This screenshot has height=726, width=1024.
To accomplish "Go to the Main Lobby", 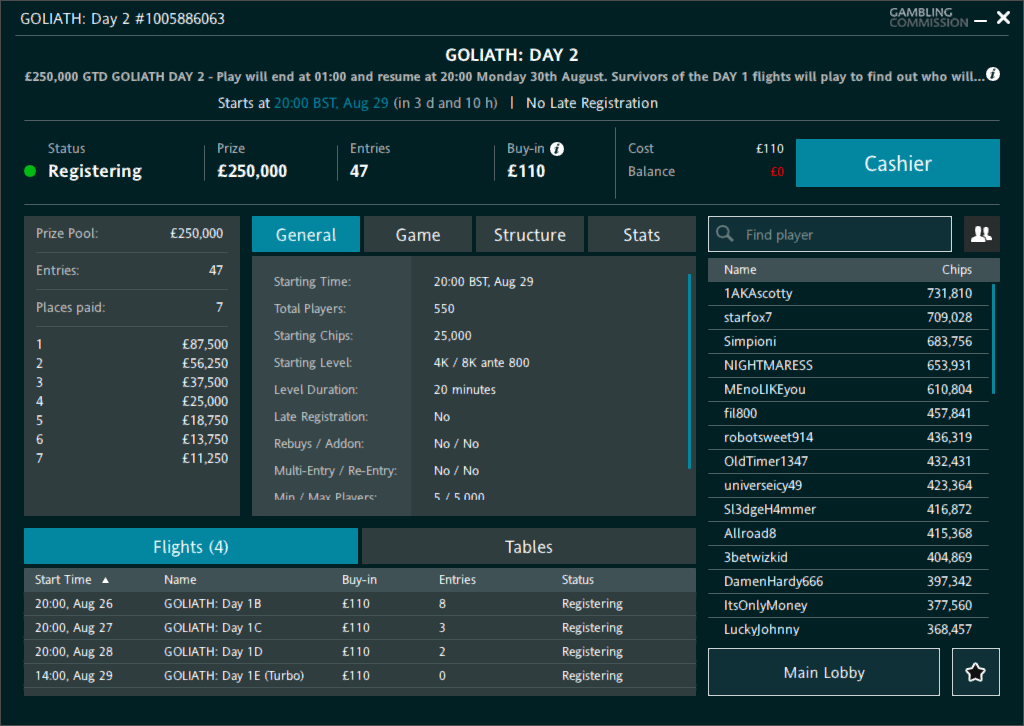I will [824, 672].
